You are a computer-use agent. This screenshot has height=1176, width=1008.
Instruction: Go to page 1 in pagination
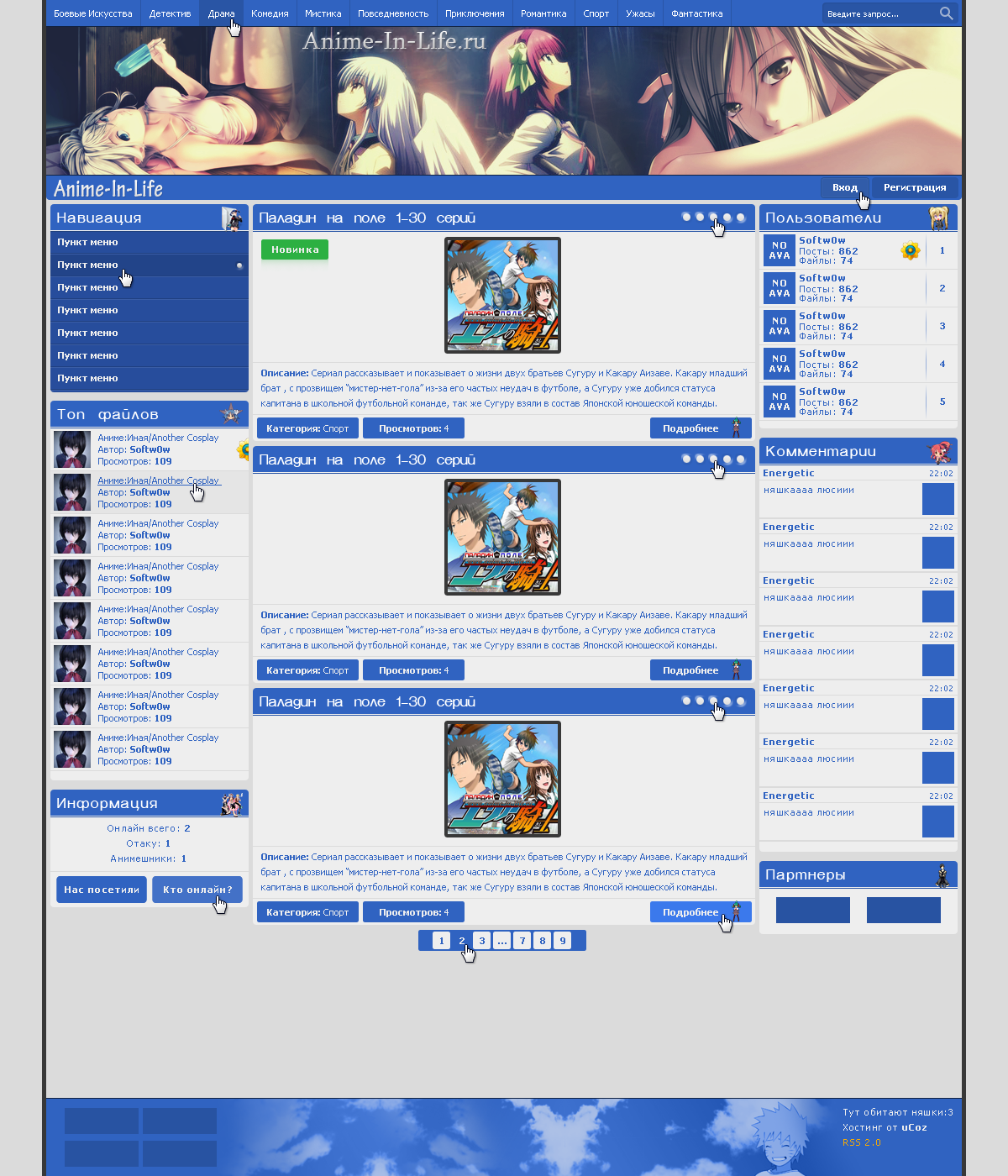click(x=442, y=941)
